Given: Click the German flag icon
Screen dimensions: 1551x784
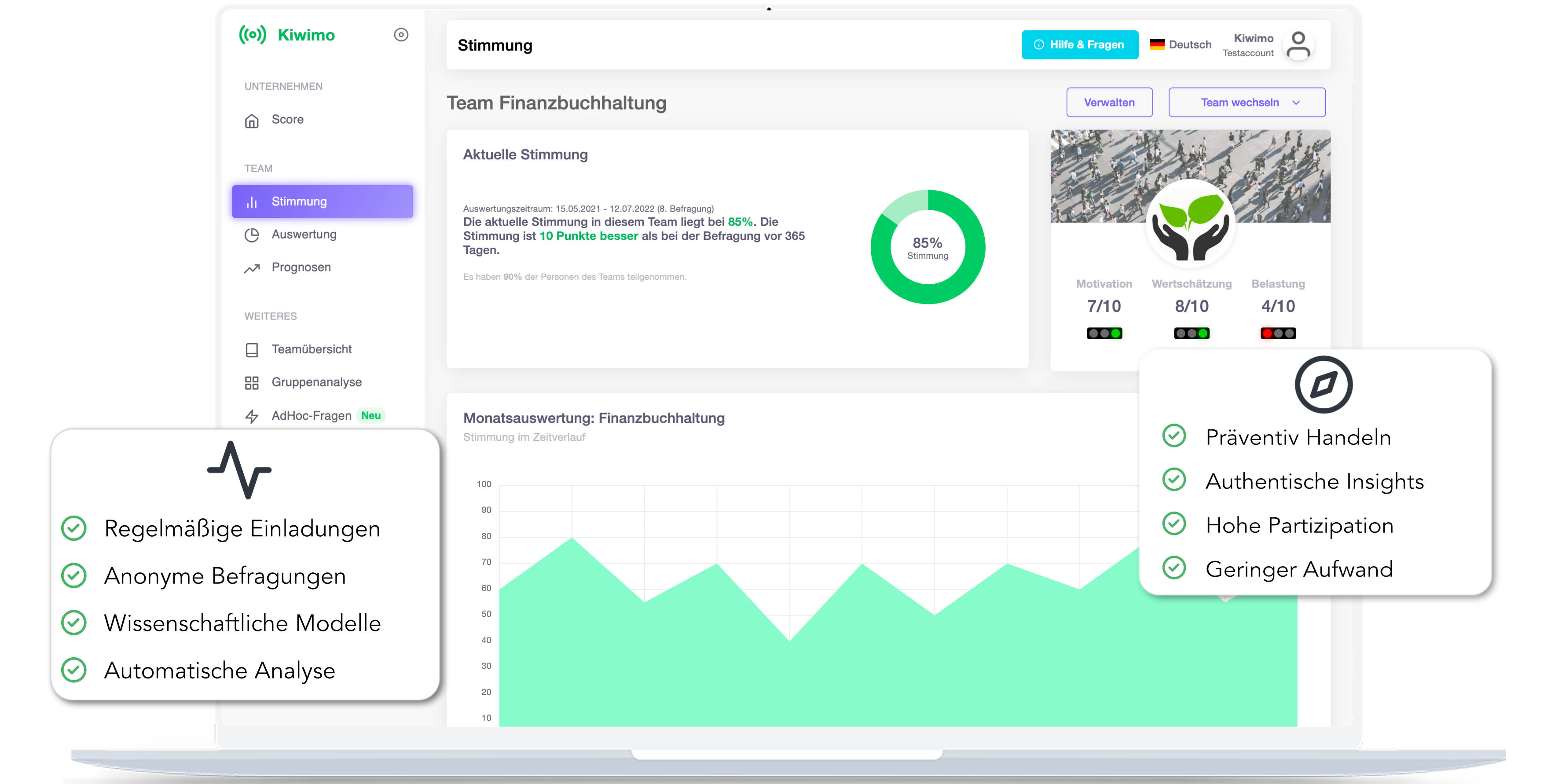Looking at the screenshot, I should click(1157, 44).
